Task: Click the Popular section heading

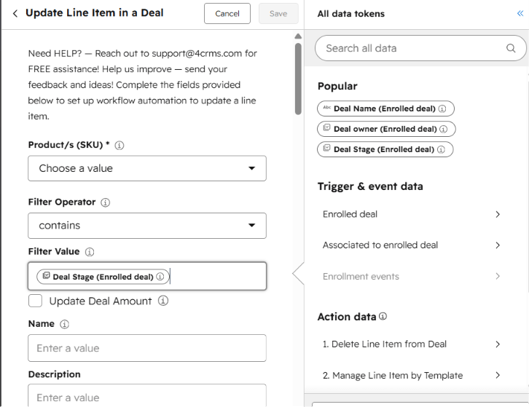Action: click(x=337, y=86)
